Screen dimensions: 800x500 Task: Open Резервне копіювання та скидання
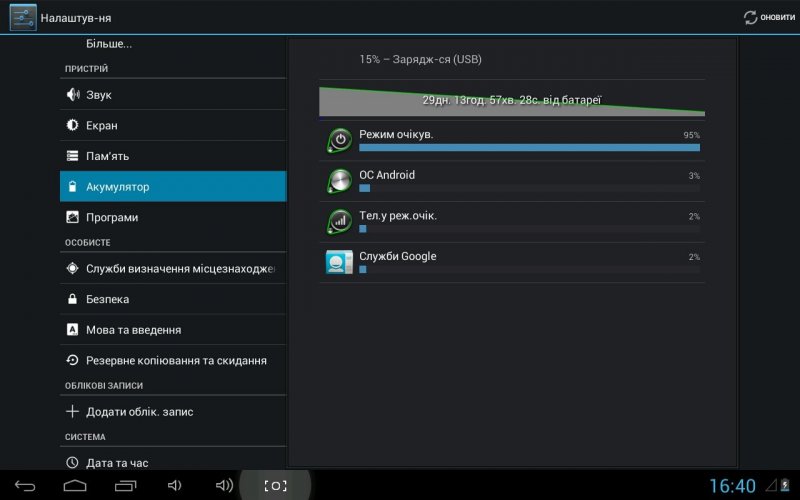173,360
